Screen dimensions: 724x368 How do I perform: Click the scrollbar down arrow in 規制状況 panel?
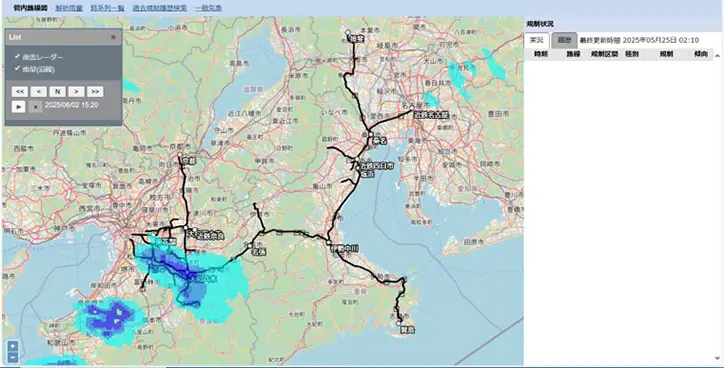coord(718,358)
